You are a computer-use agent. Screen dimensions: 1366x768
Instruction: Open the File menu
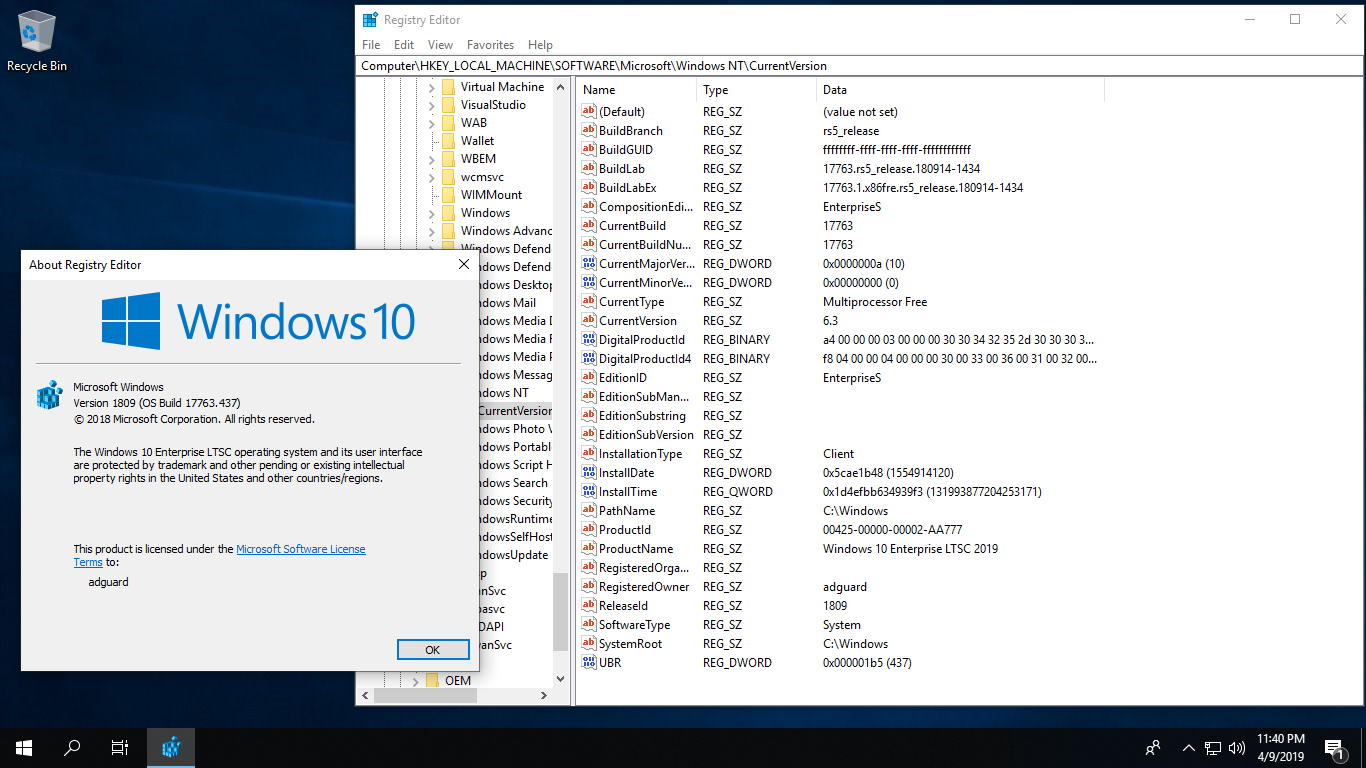pos(371,45)
